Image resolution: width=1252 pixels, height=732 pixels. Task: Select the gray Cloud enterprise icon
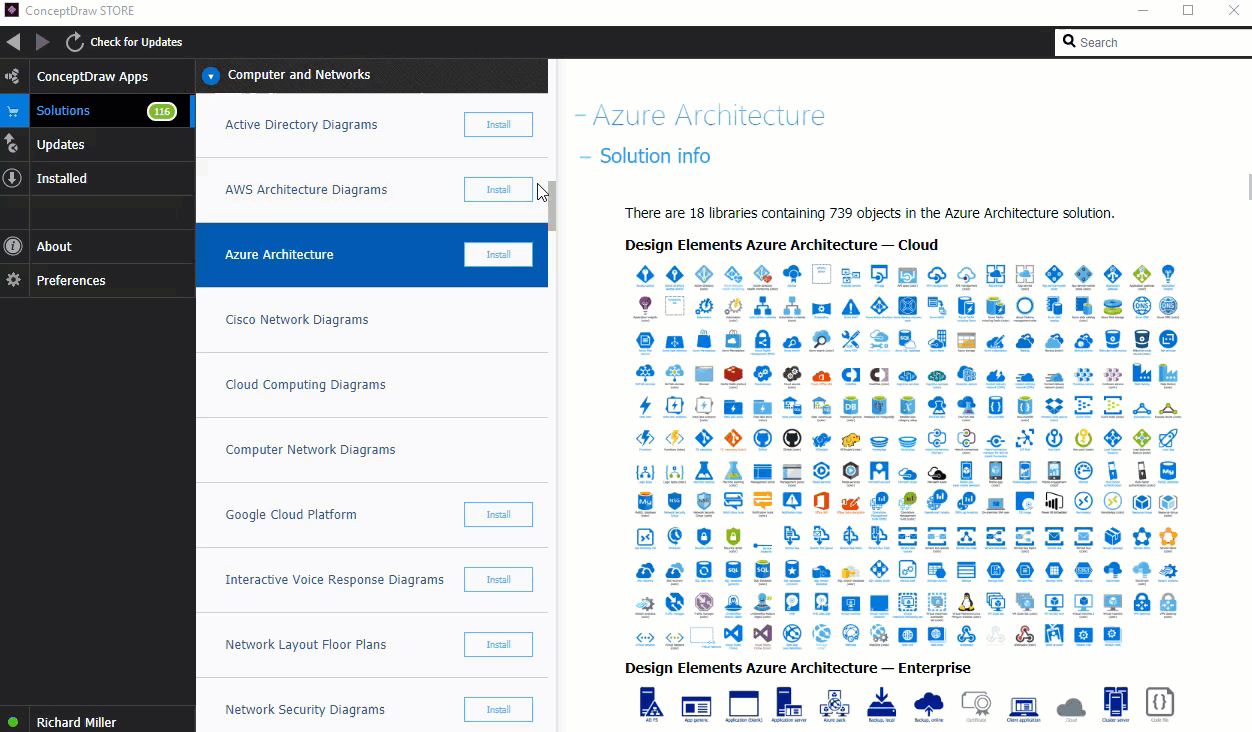1071,708
